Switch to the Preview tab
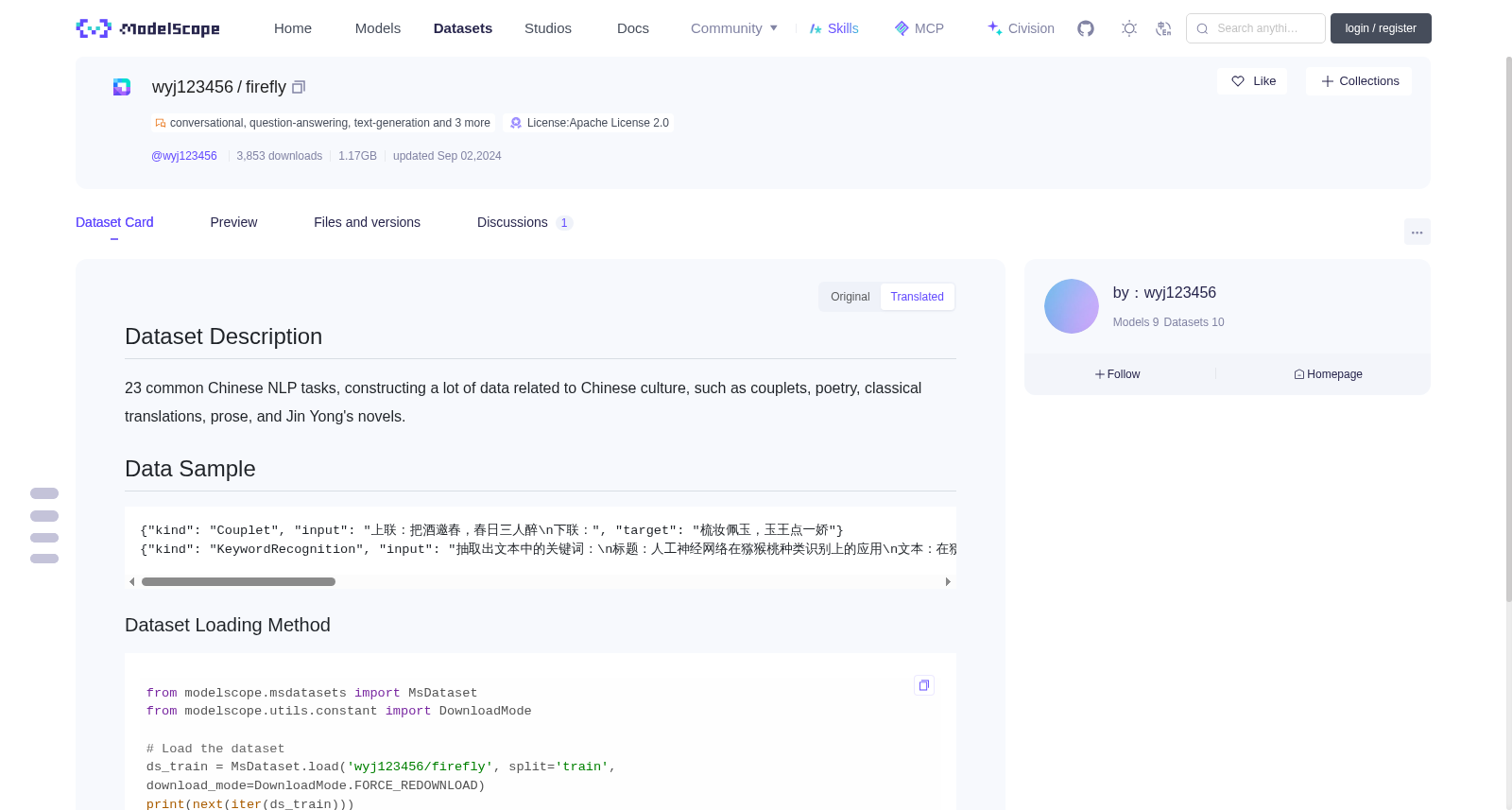 click(x=233, y=222)
